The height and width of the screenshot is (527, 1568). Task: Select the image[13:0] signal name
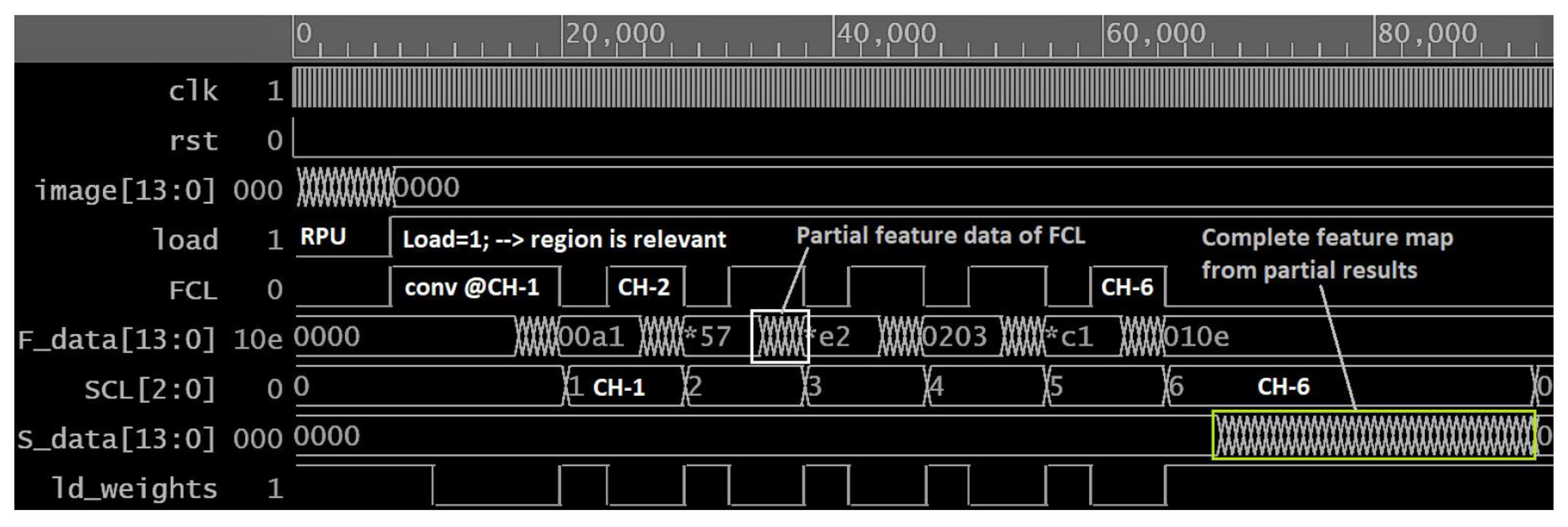click(x=126, y=190)
